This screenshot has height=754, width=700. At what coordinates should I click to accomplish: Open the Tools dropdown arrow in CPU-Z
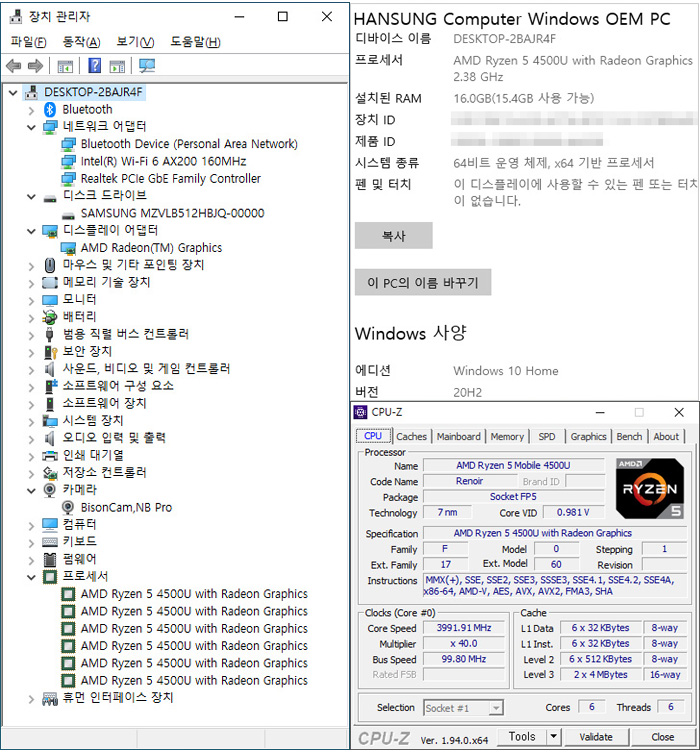[x=554, y=736]
